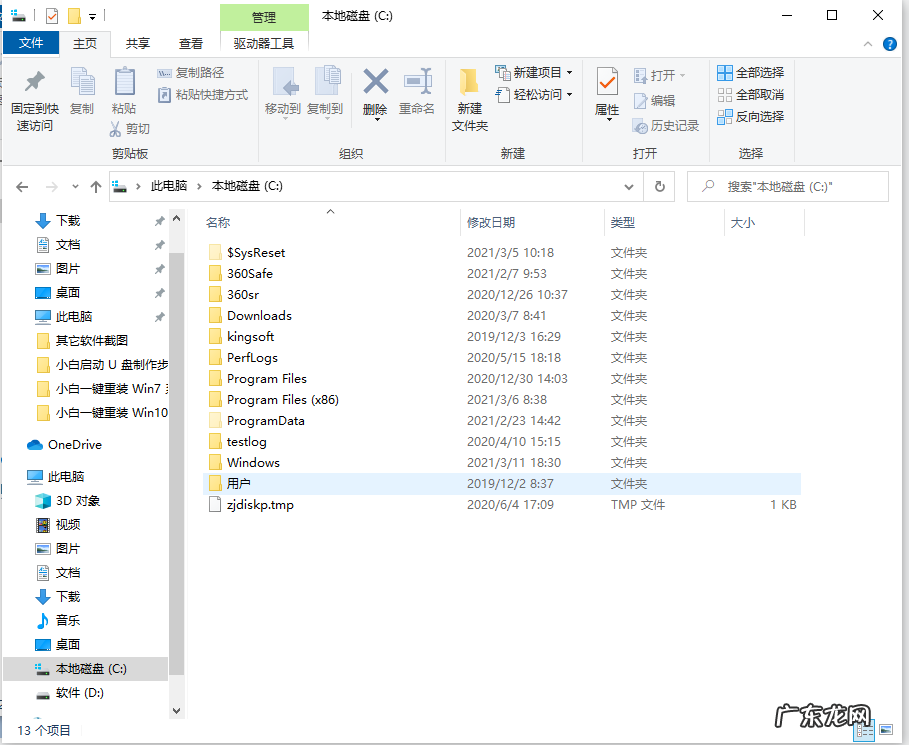909x745 pixels.
Task: Open the address bar dropdown arrow
Action: click(x=628, y=186)
